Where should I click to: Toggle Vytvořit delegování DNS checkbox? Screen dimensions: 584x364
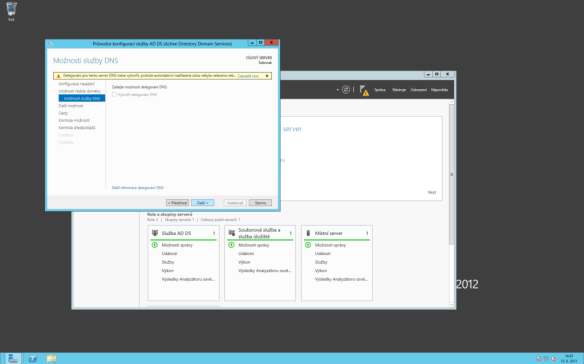click(114, 95)
